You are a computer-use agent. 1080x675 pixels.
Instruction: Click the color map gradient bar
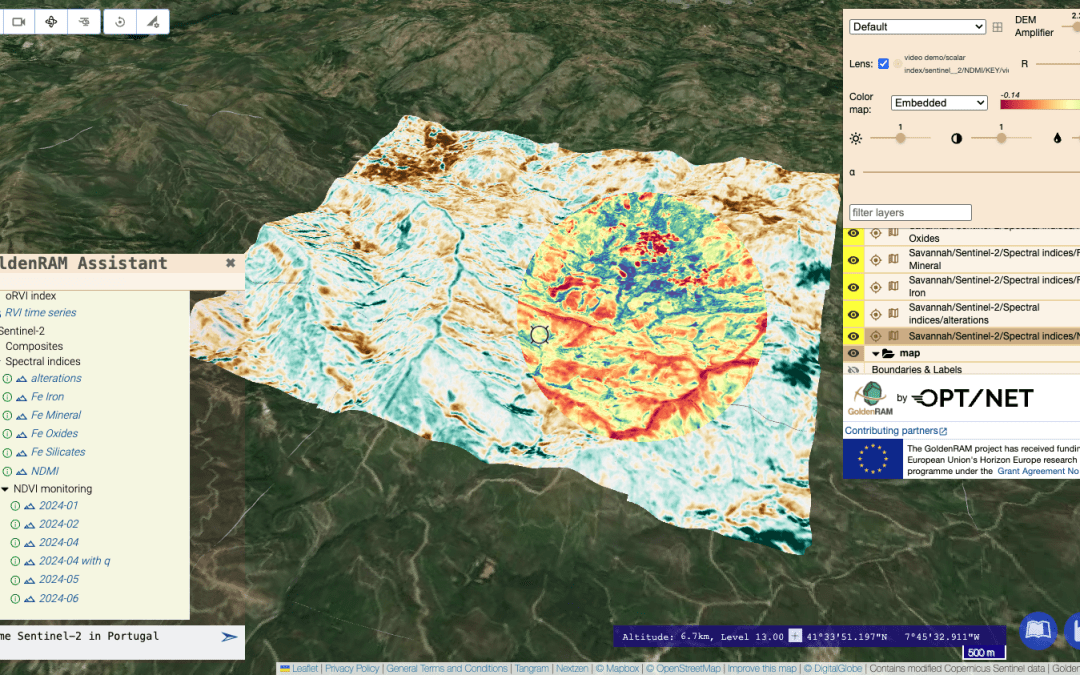1040,105
